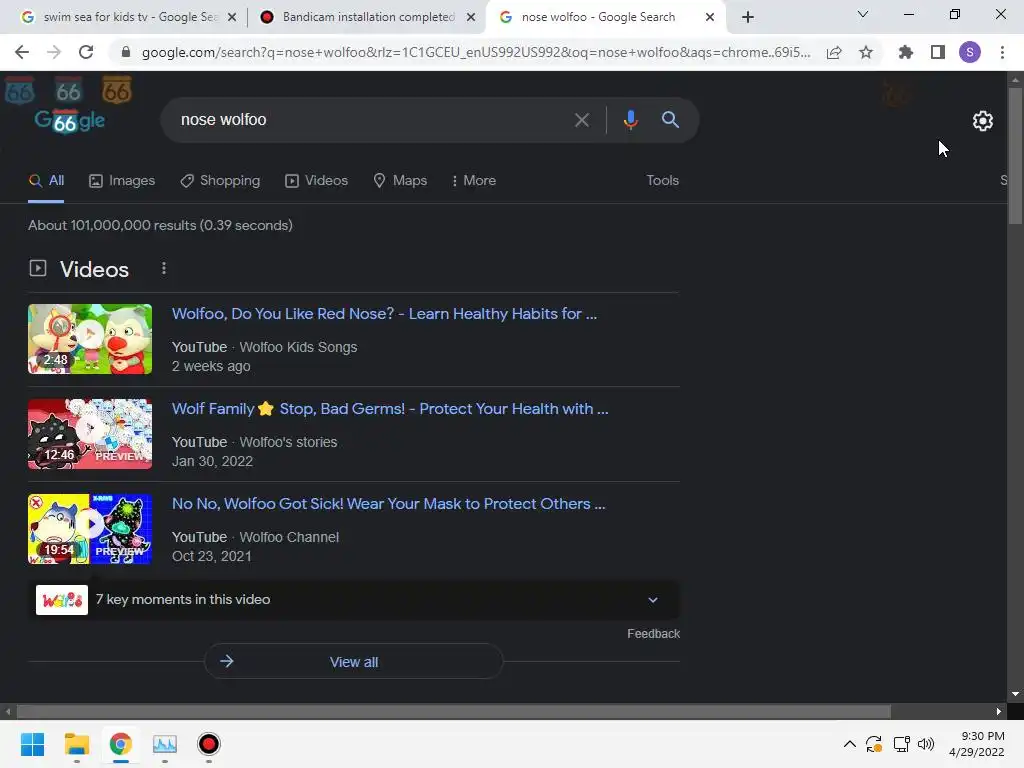Play the 12:46 Bad Germs thumbnail

tap(90, 434)
